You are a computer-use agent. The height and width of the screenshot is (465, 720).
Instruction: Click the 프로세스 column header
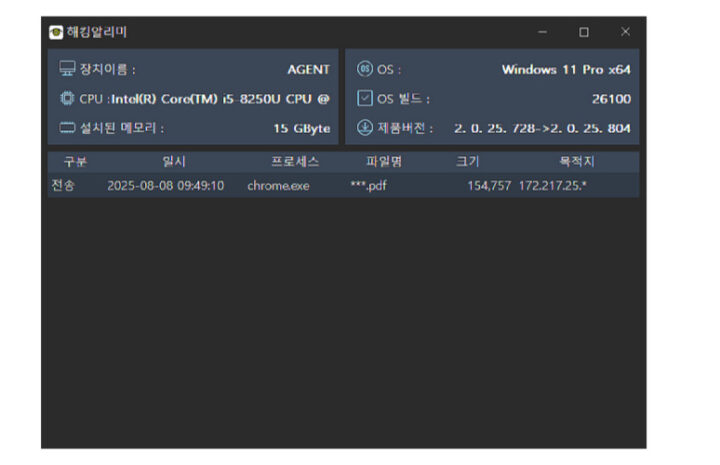[x=295, y=162]
